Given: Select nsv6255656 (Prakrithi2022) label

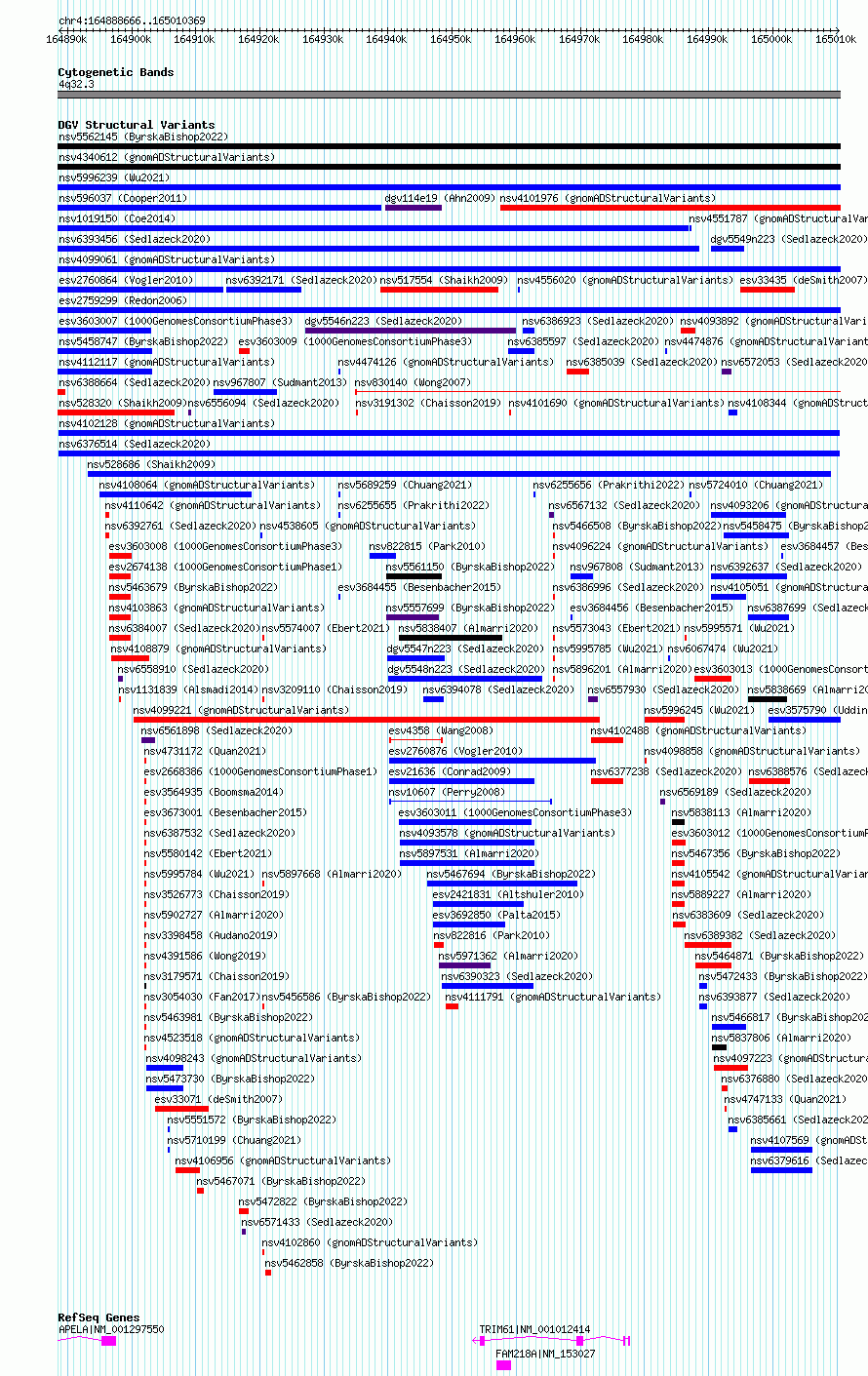Looking at the screenshot, I should click(609, 485).
